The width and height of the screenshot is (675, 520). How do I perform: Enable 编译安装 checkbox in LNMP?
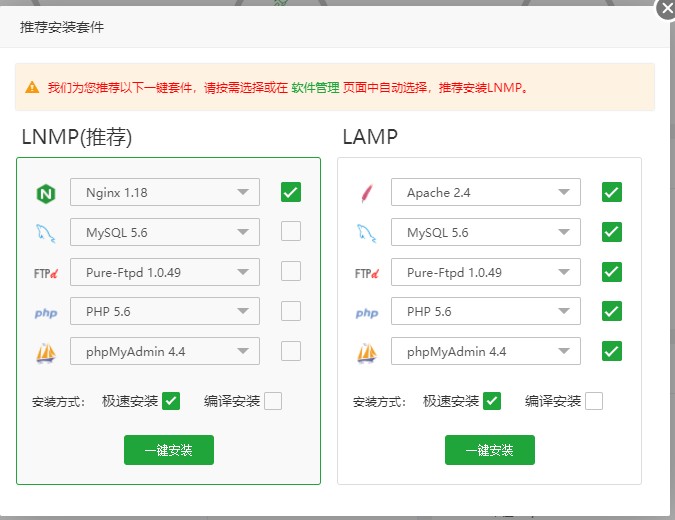pos(273,401)
